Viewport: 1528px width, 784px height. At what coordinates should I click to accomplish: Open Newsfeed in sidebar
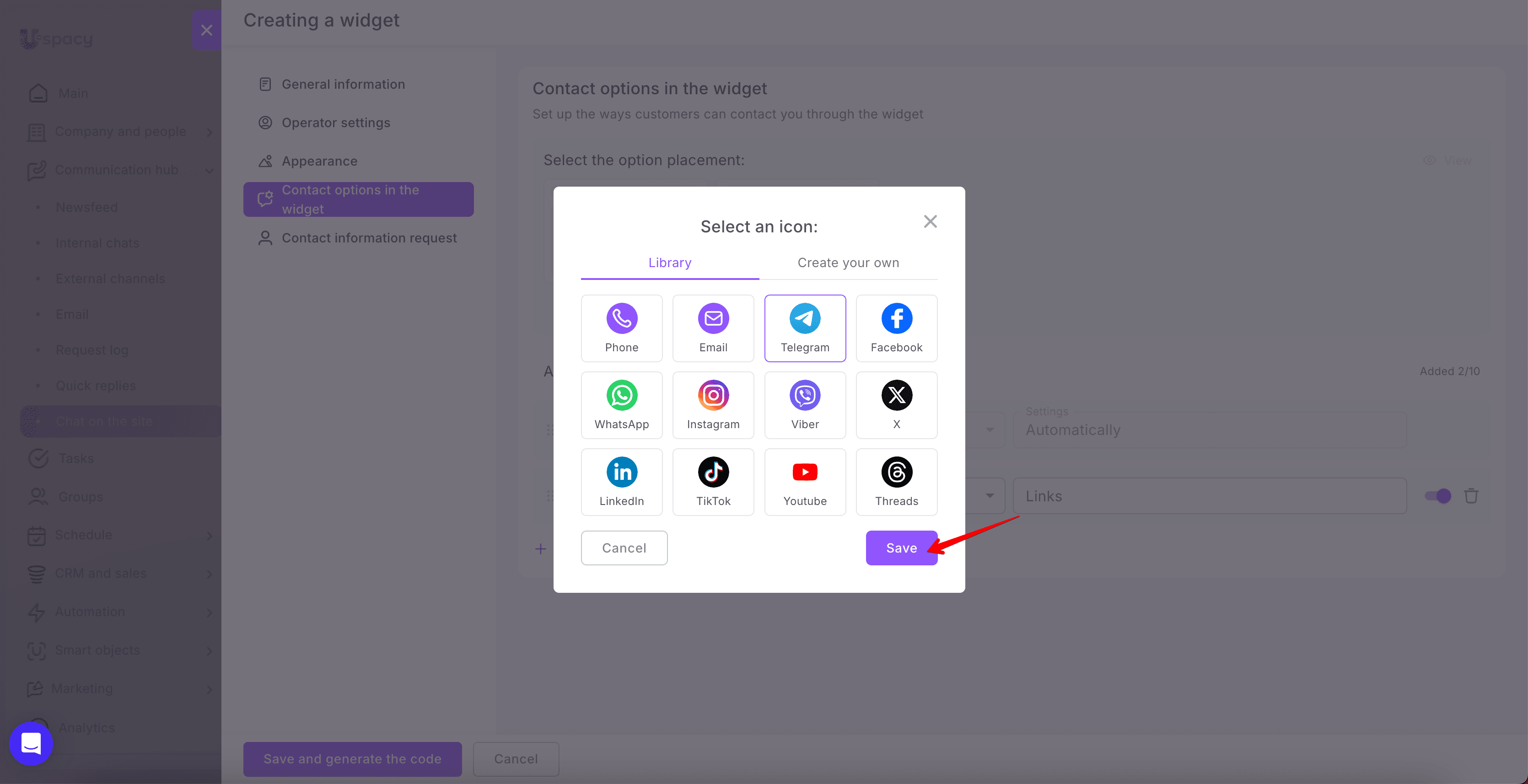click(x=86, y=208)
